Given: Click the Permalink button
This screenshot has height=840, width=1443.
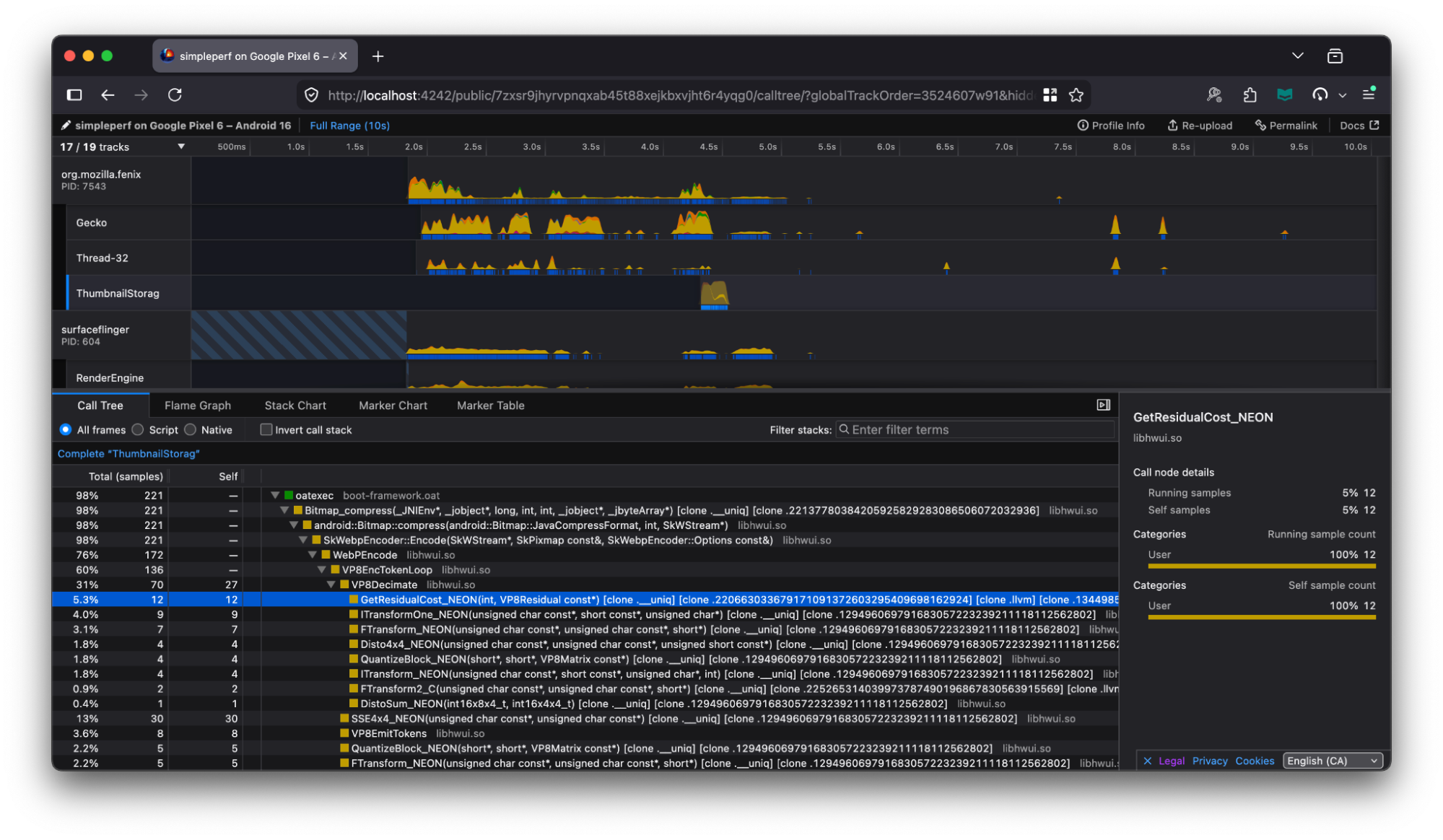Looking at the screenshot, I should tap(1286, 126).
